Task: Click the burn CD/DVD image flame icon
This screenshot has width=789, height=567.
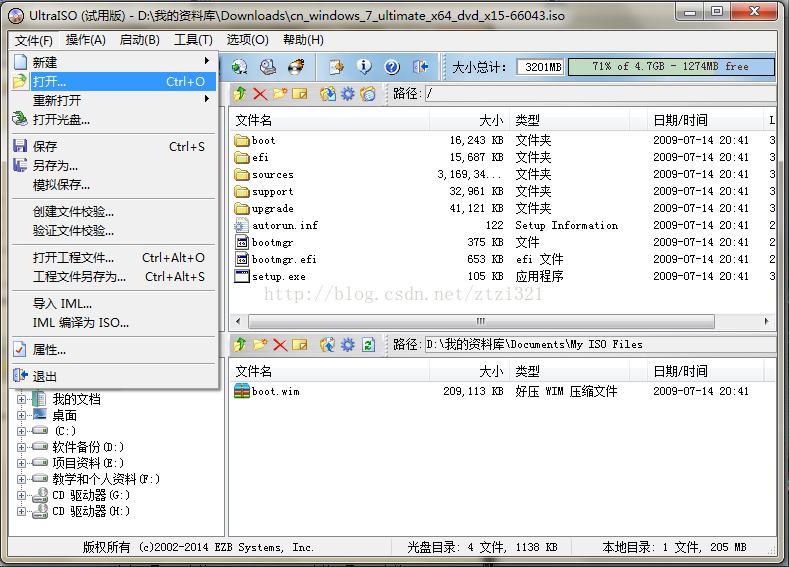Action: (x=296, y=66)
